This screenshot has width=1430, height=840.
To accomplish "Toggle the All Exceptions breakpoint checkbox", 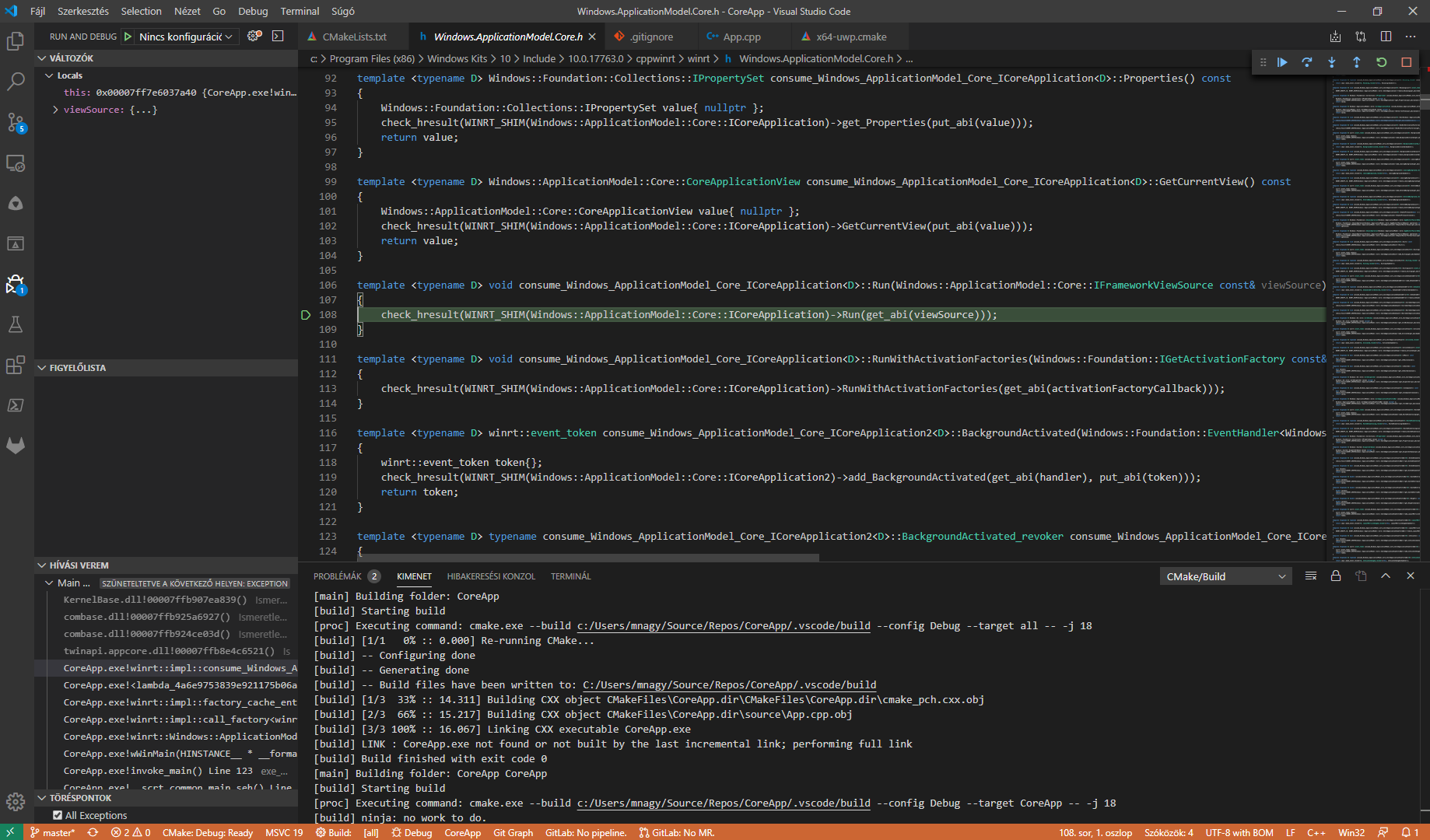I will pyautogui.click(x=58, y=815).
